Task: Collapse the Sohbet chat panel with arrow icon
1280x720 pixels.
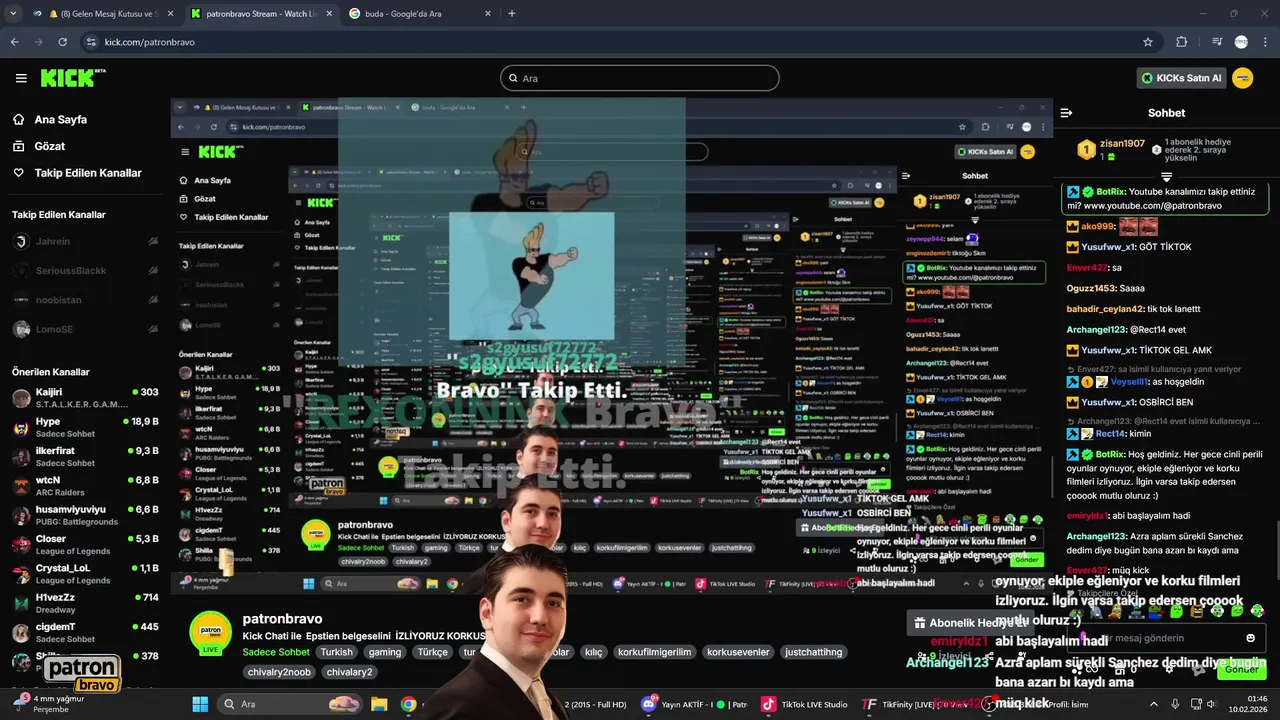Action: click(x=1066, y=113)
